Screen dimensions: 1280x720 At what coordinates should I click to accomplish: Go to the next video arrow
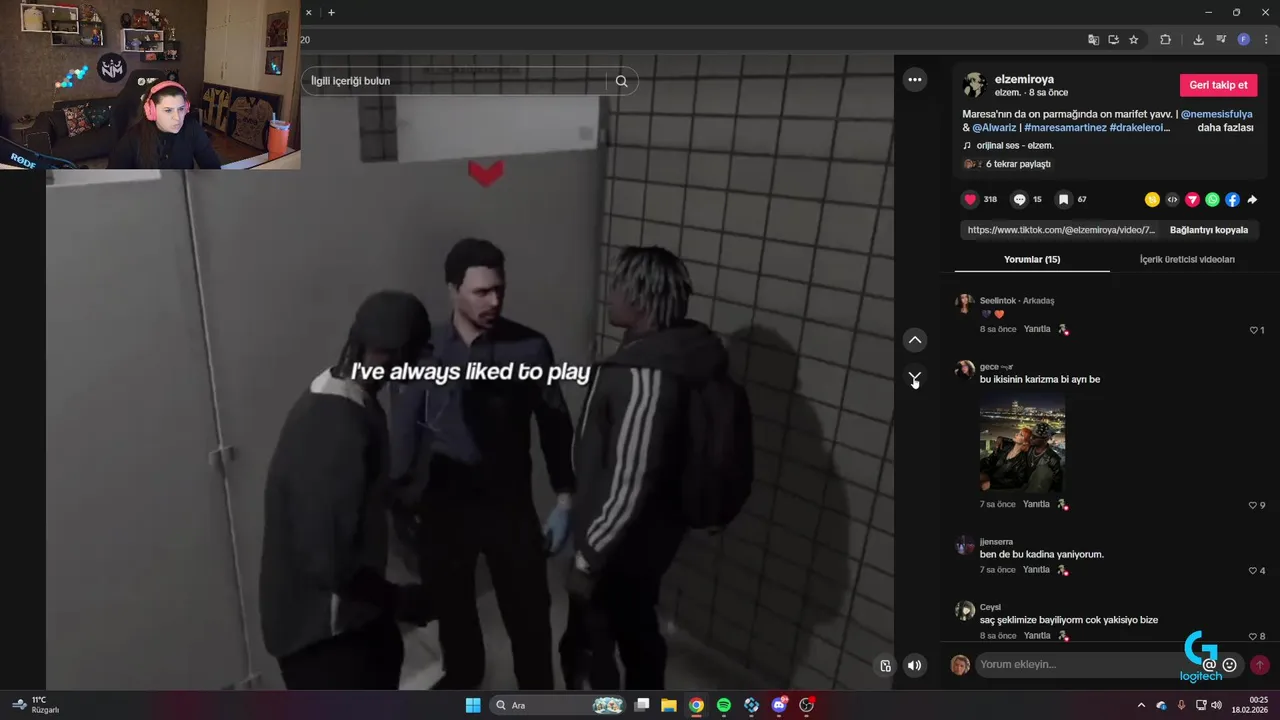915,378
